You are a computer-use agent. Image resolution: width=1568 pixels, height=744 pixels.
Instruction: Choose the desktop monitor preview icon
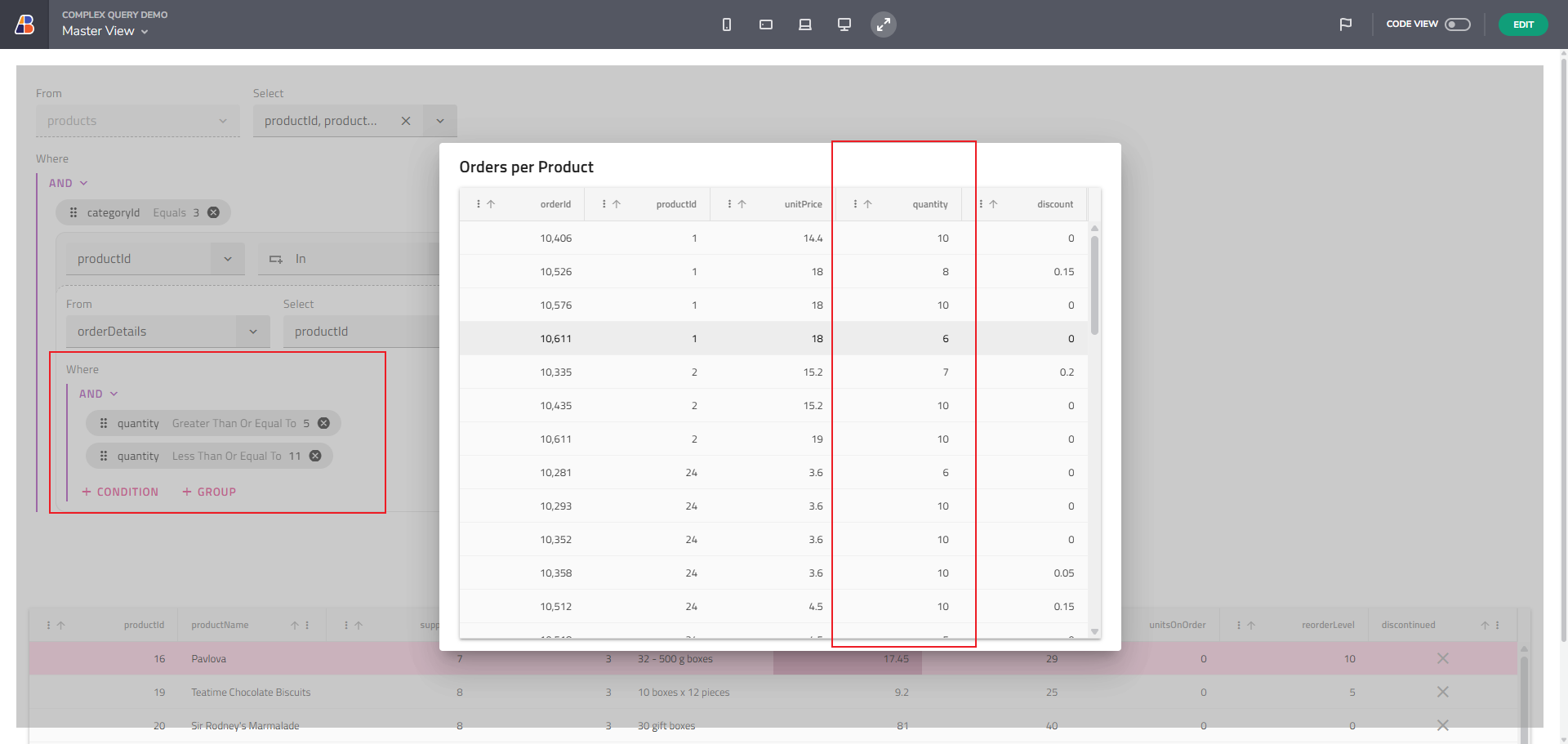(x=844, y=25)
